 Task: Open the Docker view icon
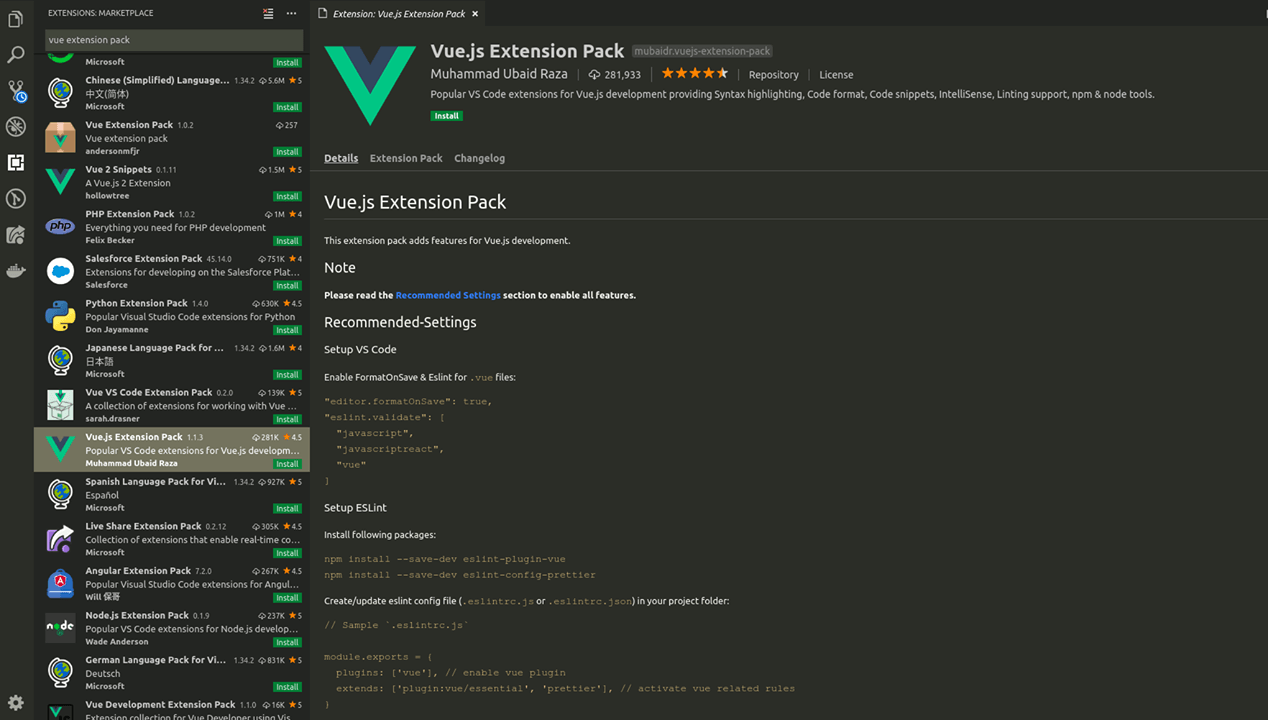tap(15, 271)
